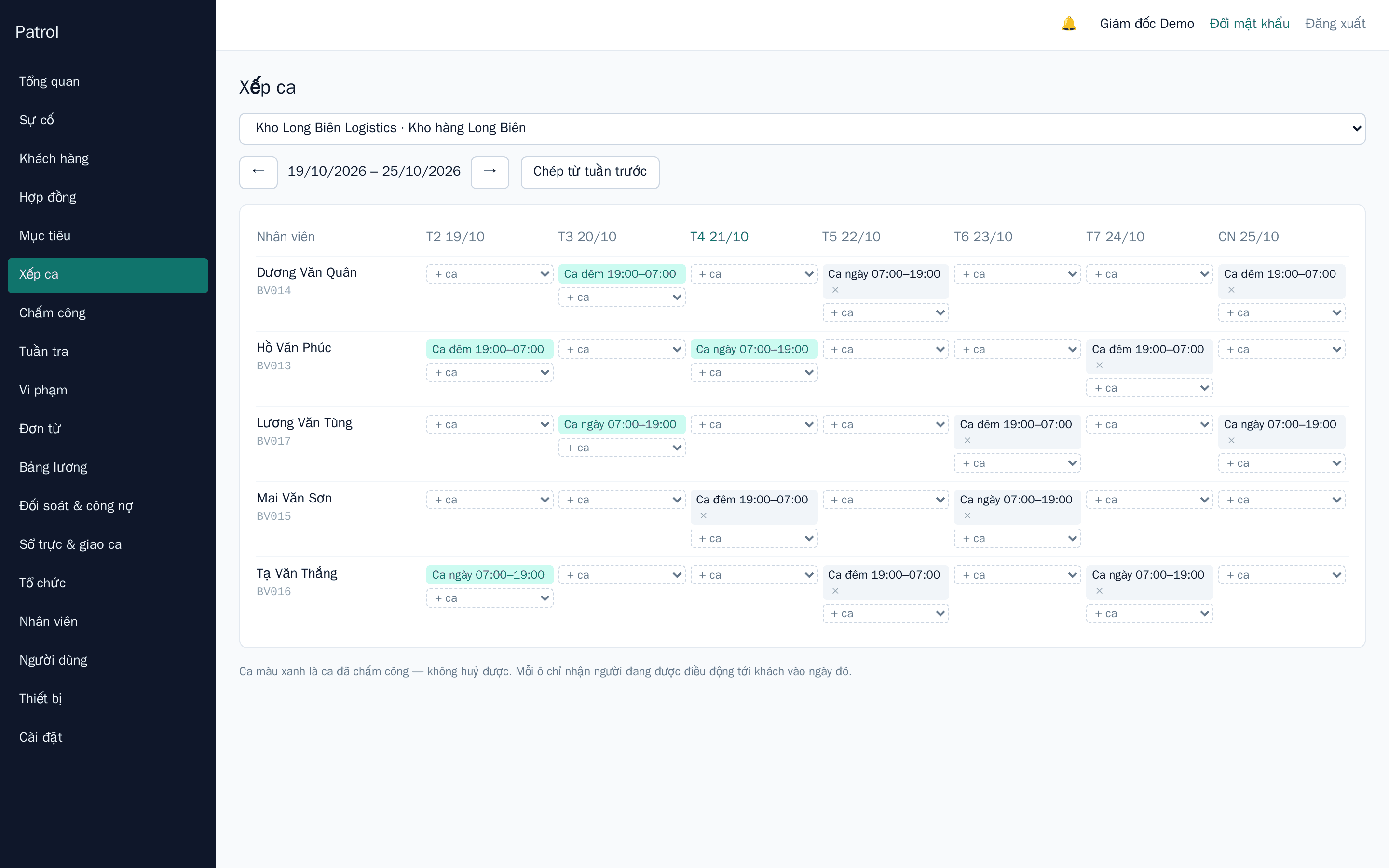Remove Tạ Văn Thắng's T7 24/10 day shift
Viewport: 1389px width, 868px height.
1099,591
